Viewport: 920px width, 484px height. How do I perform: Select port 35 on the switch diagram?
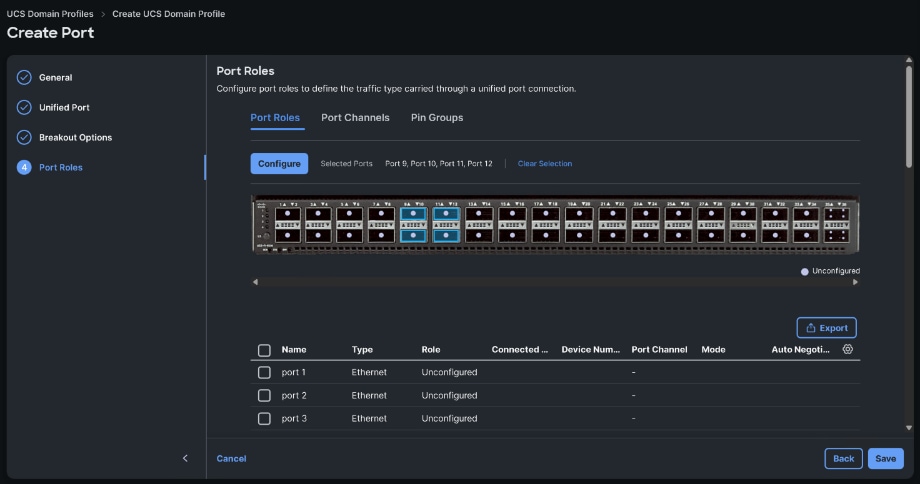pos(837,214)
